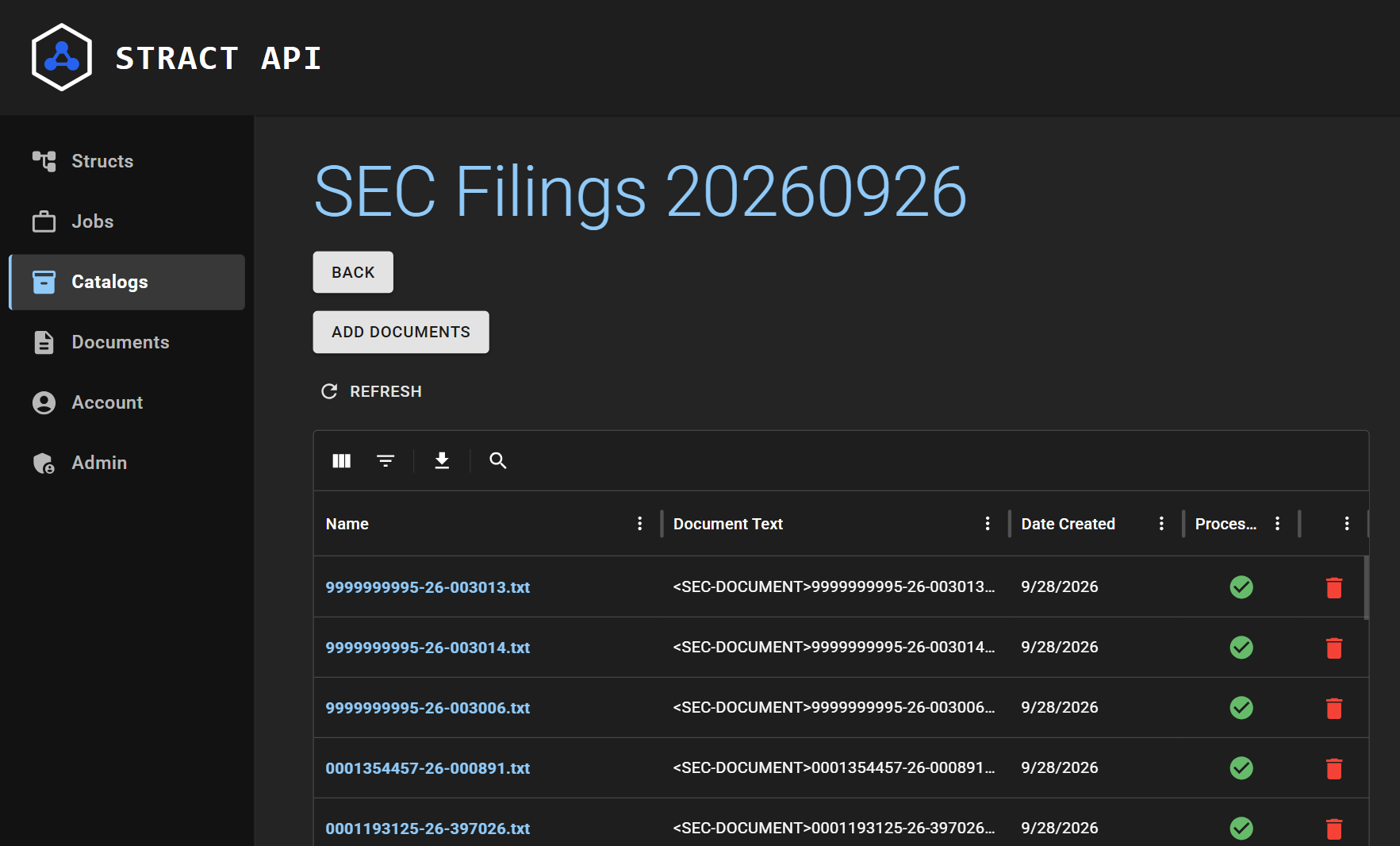
Task: Click processed checkmark for 0001354457-26-000891.txt
Action: 1241,768
